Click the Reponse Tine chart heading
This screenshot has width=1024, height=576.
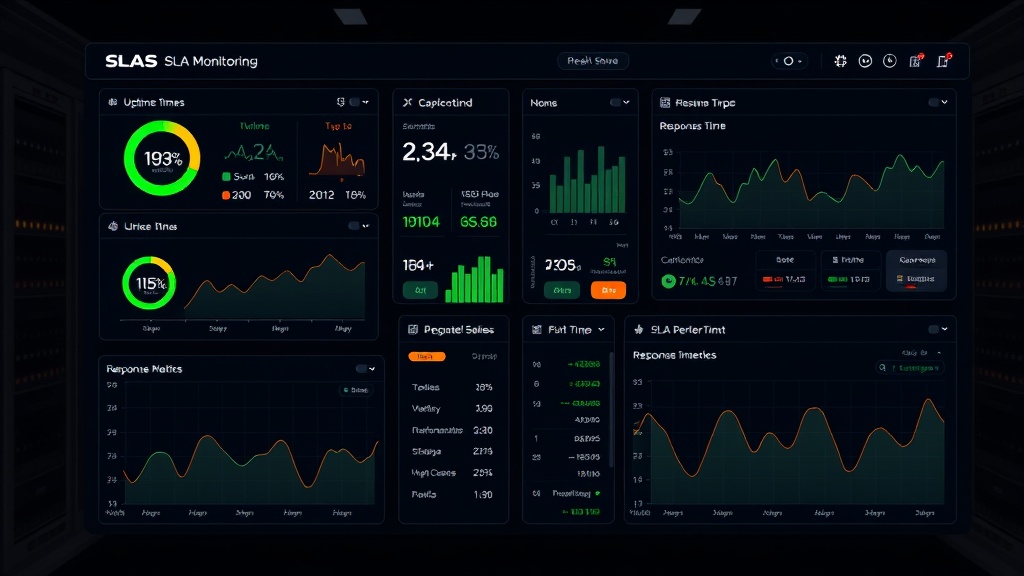click(692, 126)
